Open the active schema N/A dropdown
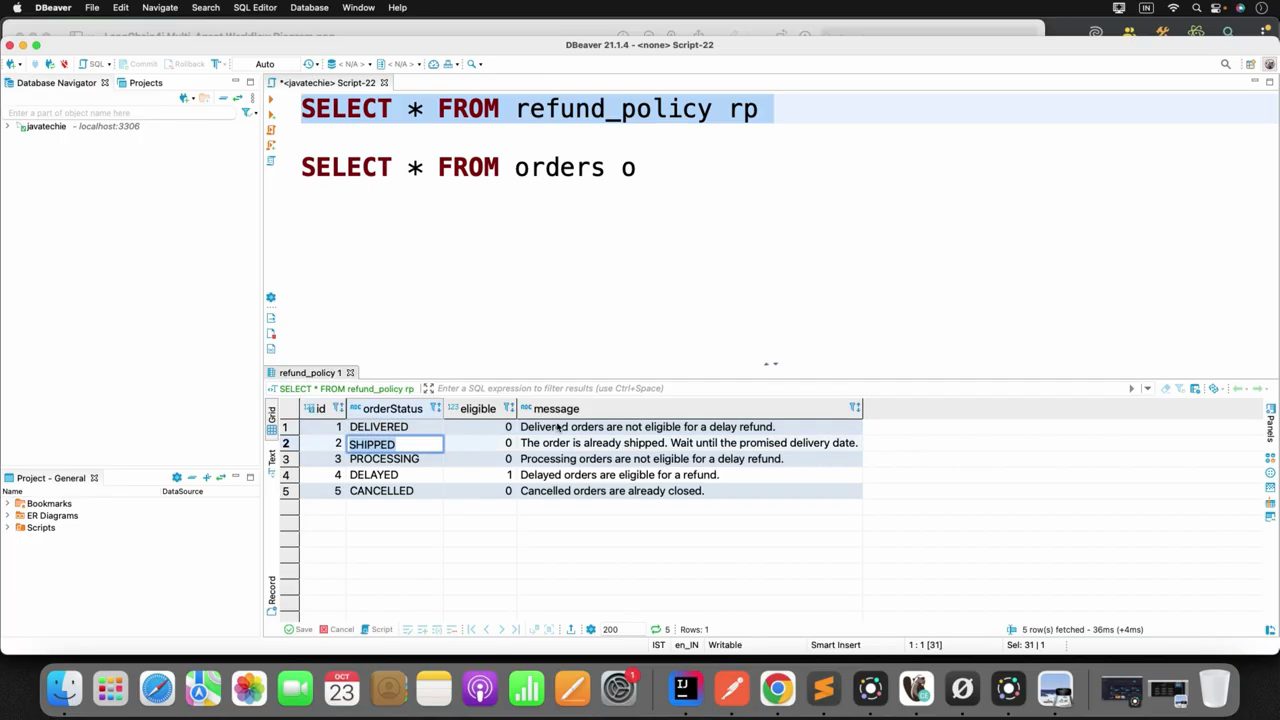This screenshot has width=1280, height=720. 399,64
